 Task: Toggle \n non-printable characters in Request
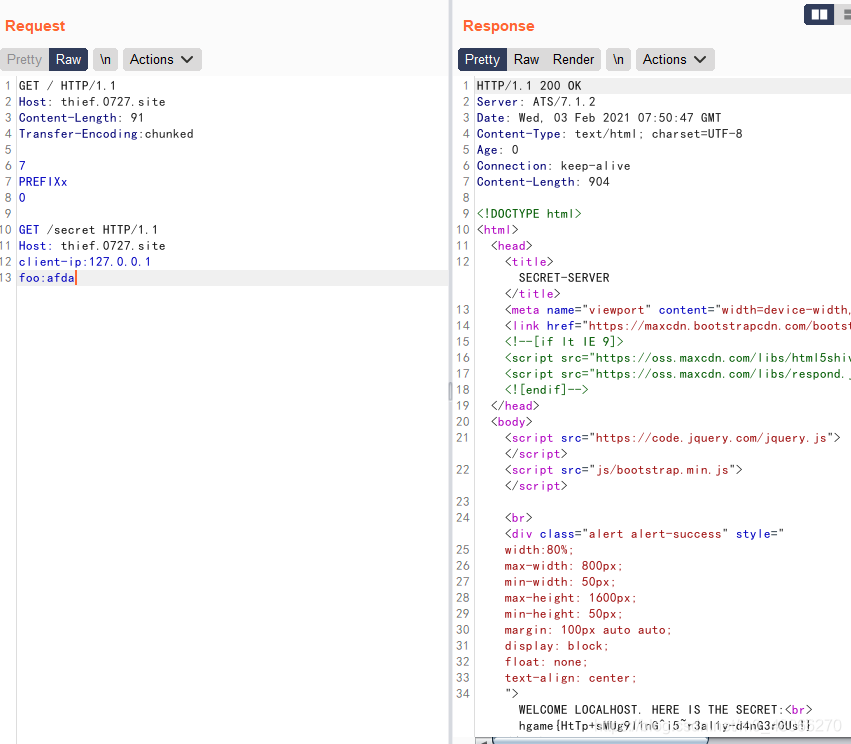point(105,59)
